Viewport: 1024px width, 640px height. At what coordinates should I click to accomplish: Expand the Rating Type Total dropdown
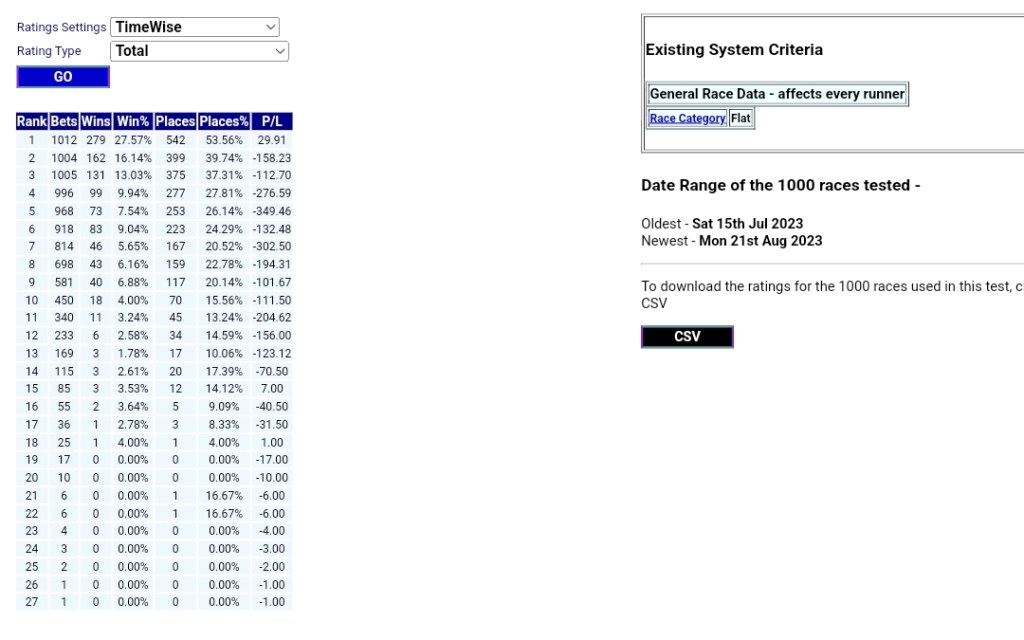(x=199, y=51)
